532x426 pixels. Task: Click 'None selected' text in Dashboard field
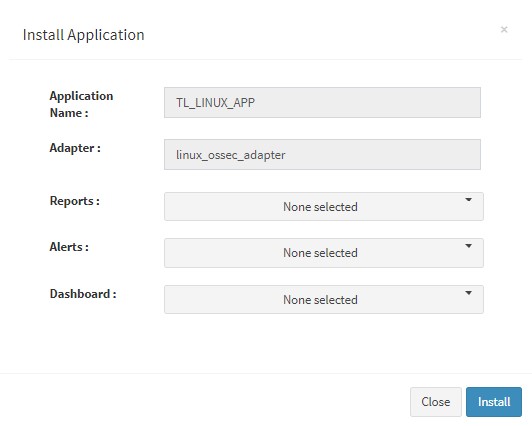pyautogui.click(x=320, y=300)
